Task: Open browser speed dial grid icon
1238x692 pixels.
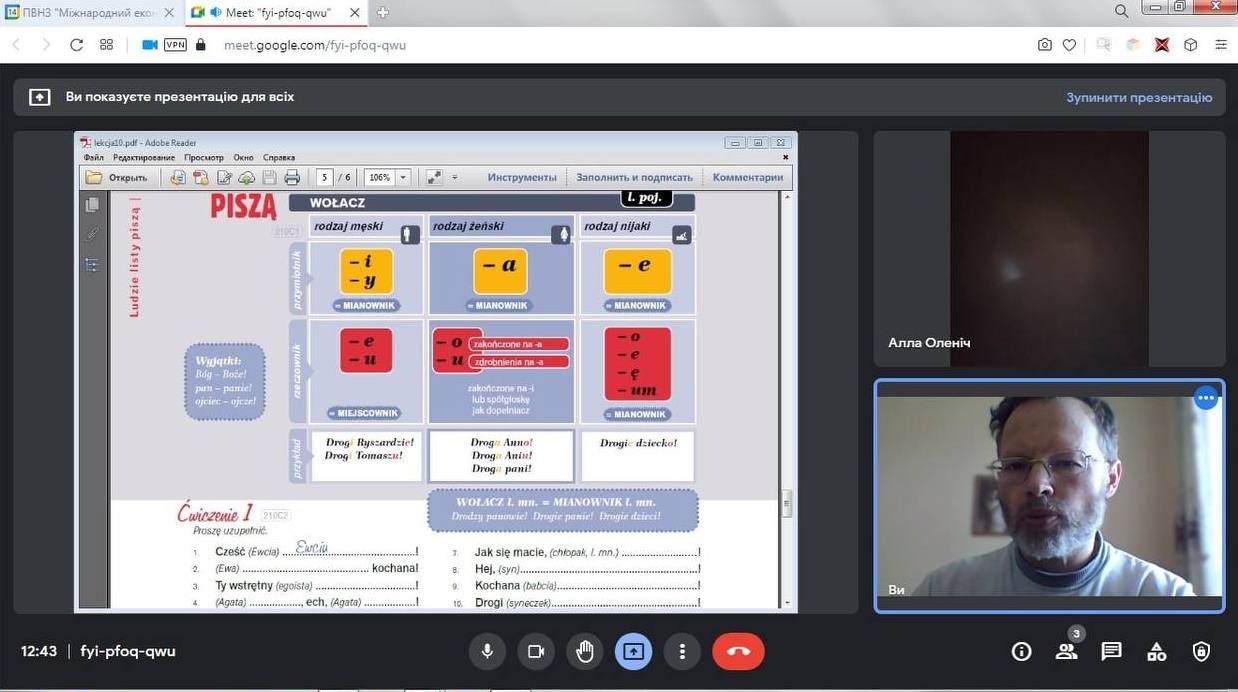Action: pos(106,45)
